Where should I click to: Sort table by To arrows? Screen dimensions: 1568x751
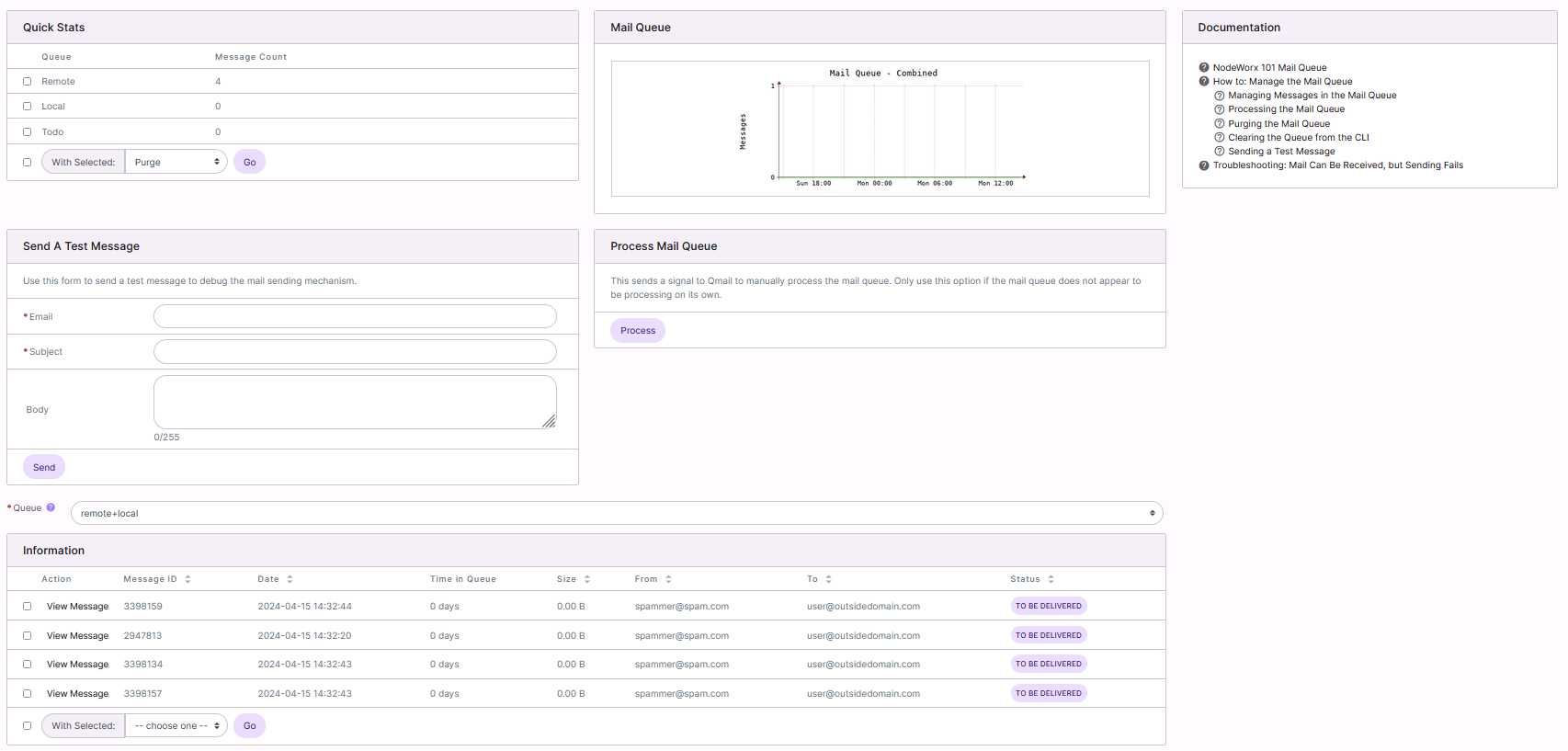(828, 579)
